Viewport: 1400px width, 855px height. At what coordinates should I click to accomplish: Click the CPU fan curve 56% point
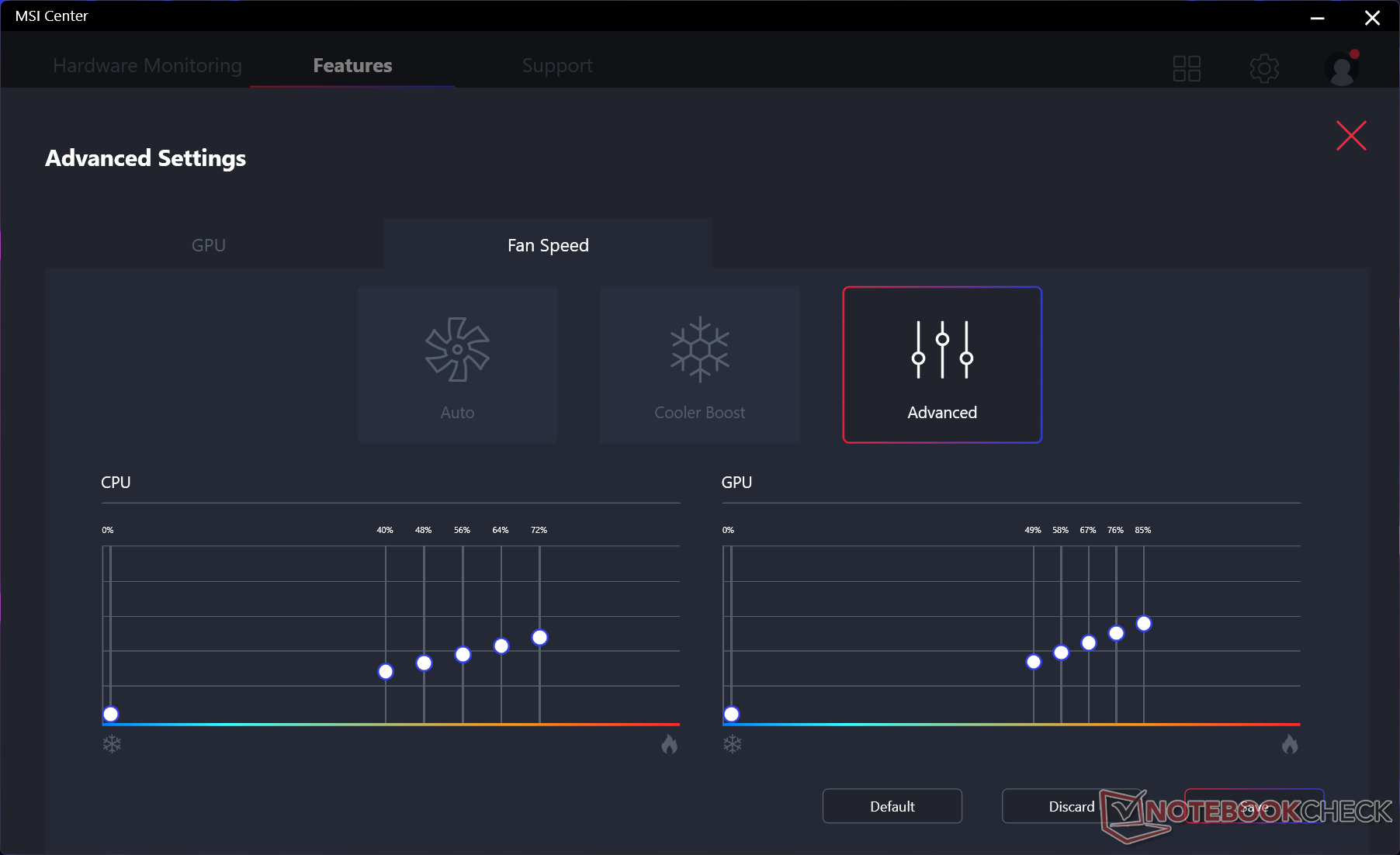coord(463,655)
